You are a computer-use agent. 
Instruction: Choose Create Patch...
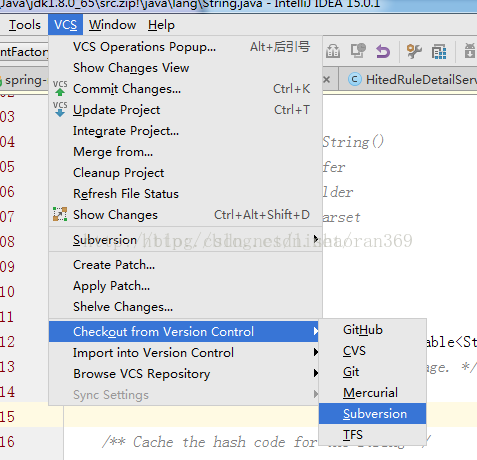click(x=185, y=265)
